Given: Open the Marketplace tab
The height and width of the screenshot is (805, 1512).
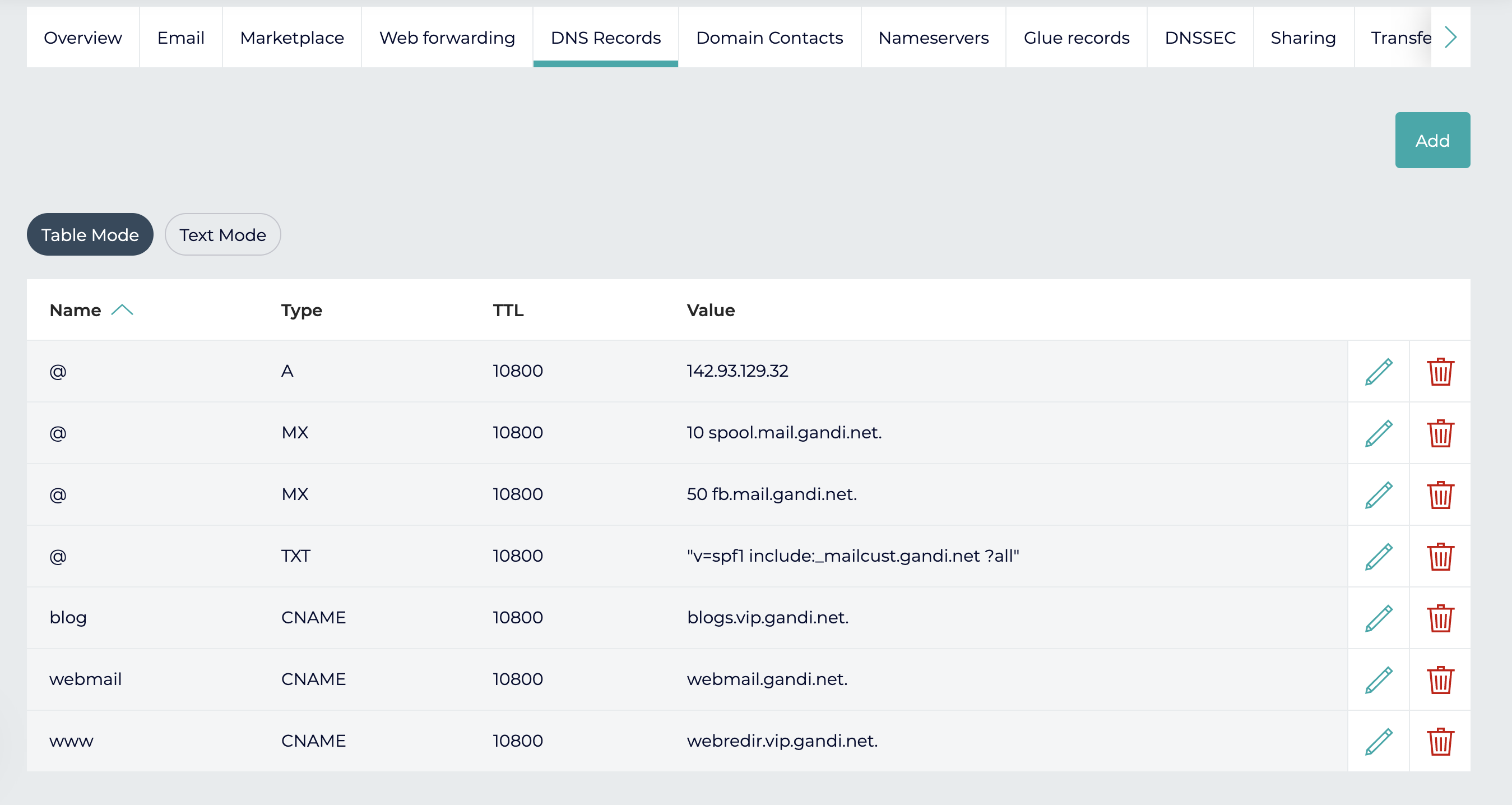Looking at the screenshot, I should click(x=292, y=37).
